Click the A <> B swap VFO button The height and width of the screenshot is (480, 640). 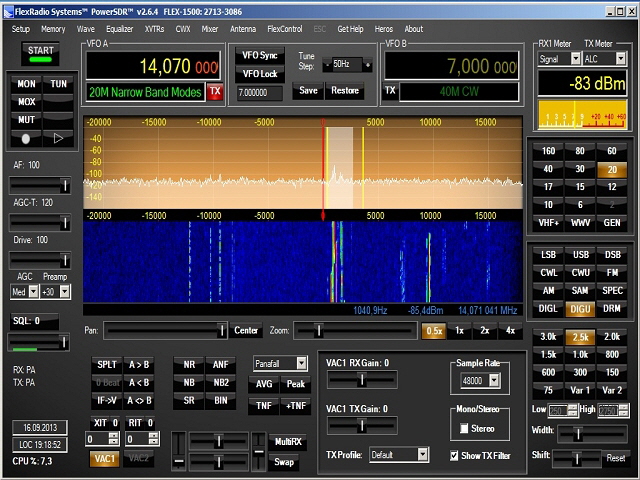point(139,401)
